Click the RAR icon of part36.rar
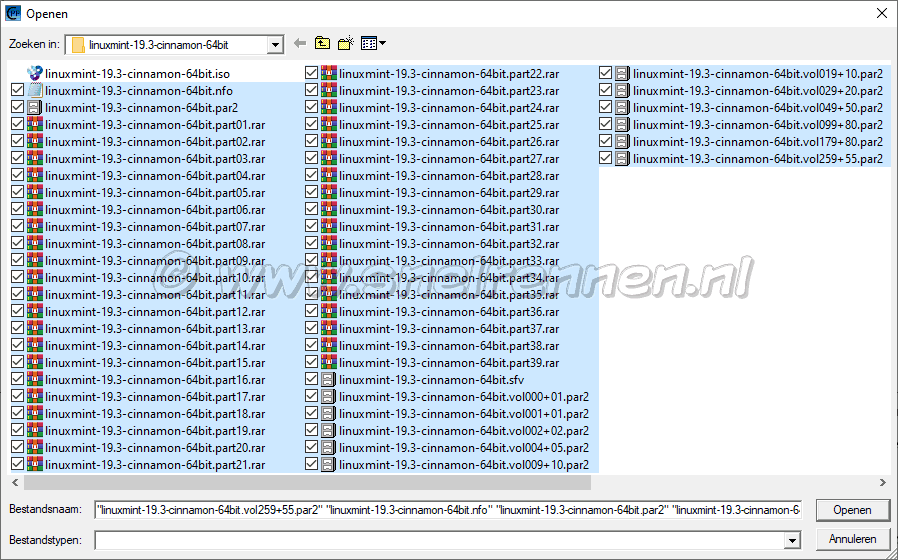The image size is (898, 560). coord(329,311)
